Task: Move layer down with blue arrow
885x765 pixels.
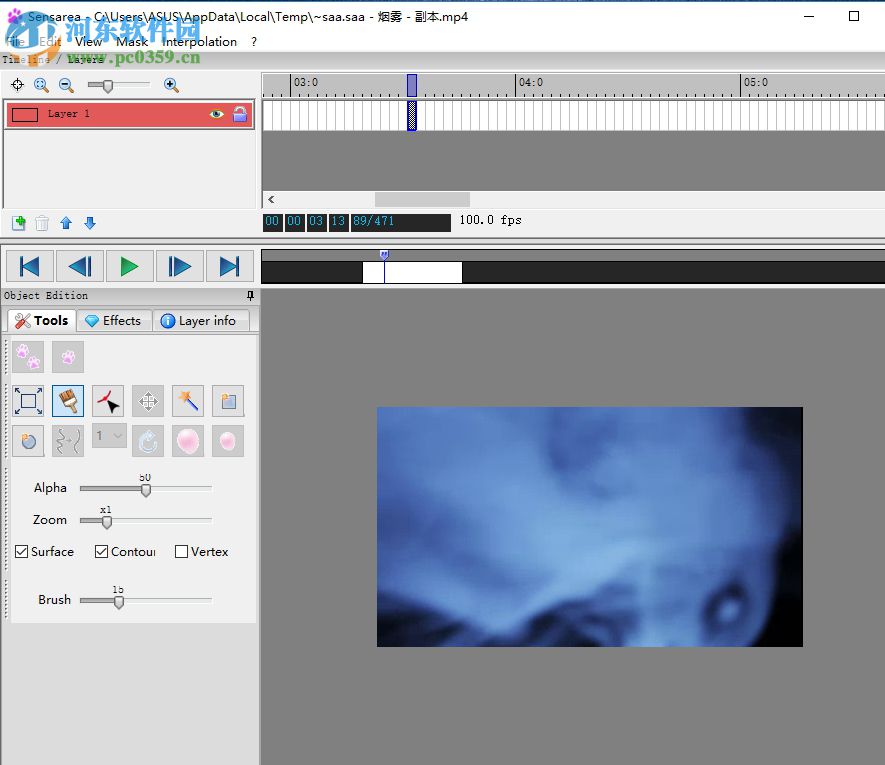Action: click(89, 223)
